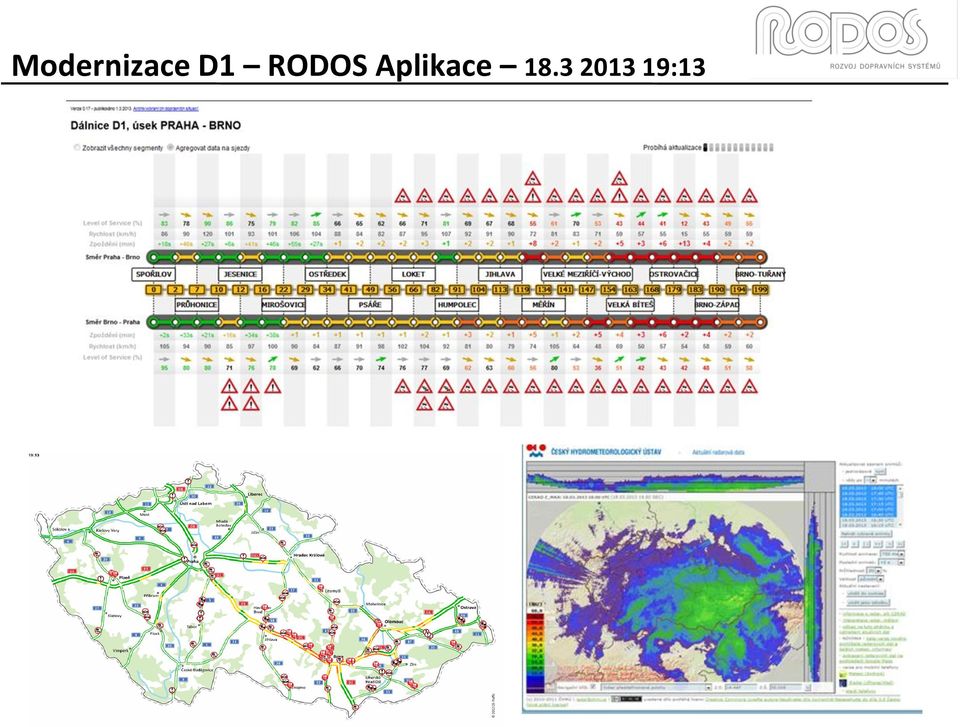Click the MIROŠOVICE exit label
The height and width of the screenshot is (727, 960).
click(283, 304)
